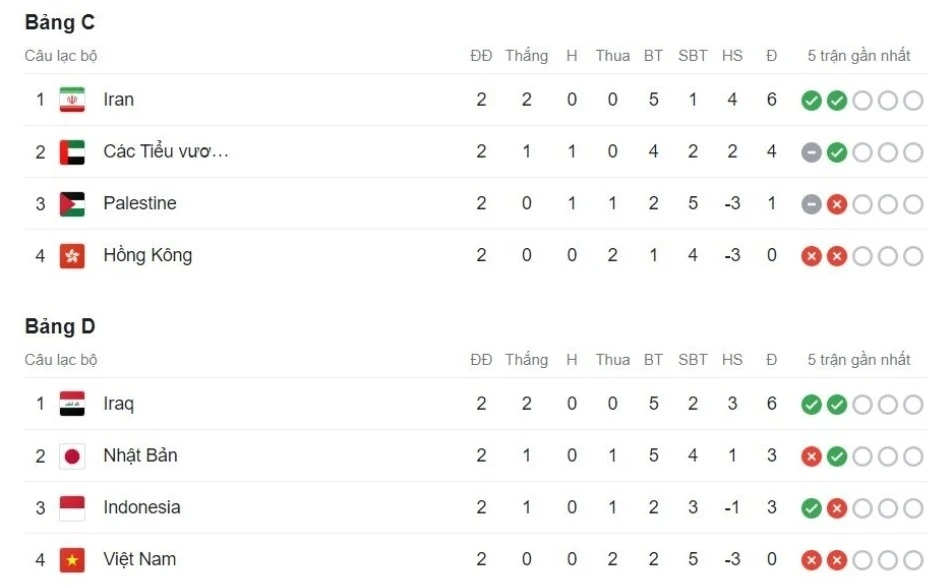Click the Iraq flag icon
Image resolution: width=952 pixels, height=587 pixels.
click(72, 404)
